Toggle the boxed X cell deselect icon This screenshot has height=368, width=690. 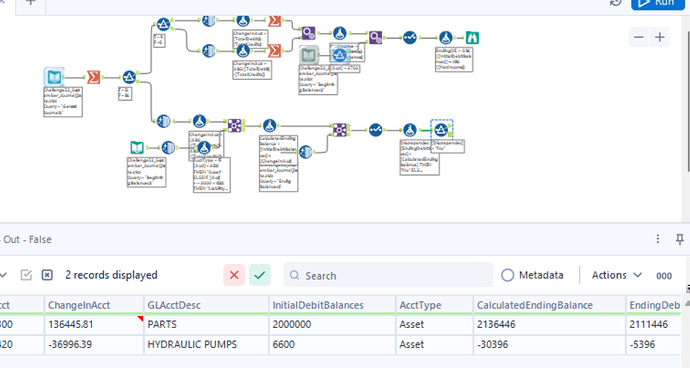click(47, 275)
